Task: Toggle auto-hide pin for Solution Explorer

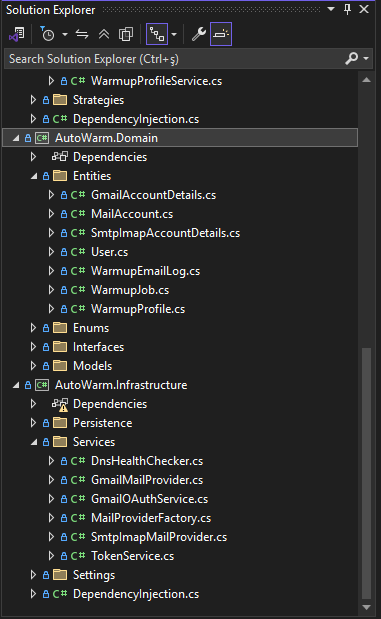Action: click(347, 9)
